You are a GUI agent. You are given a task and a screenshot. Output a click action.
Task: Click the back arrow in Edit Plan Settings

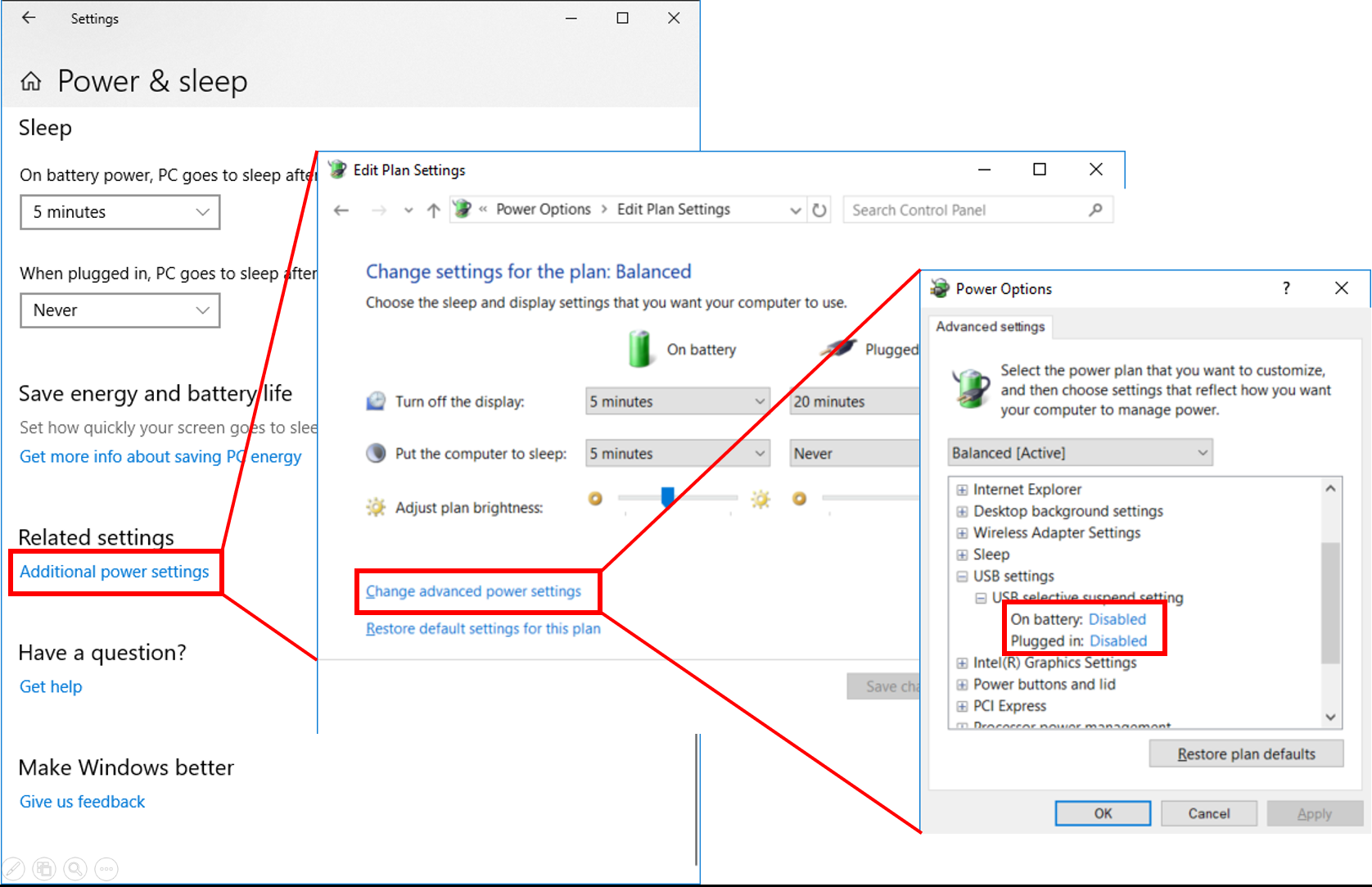coord(341,210)
